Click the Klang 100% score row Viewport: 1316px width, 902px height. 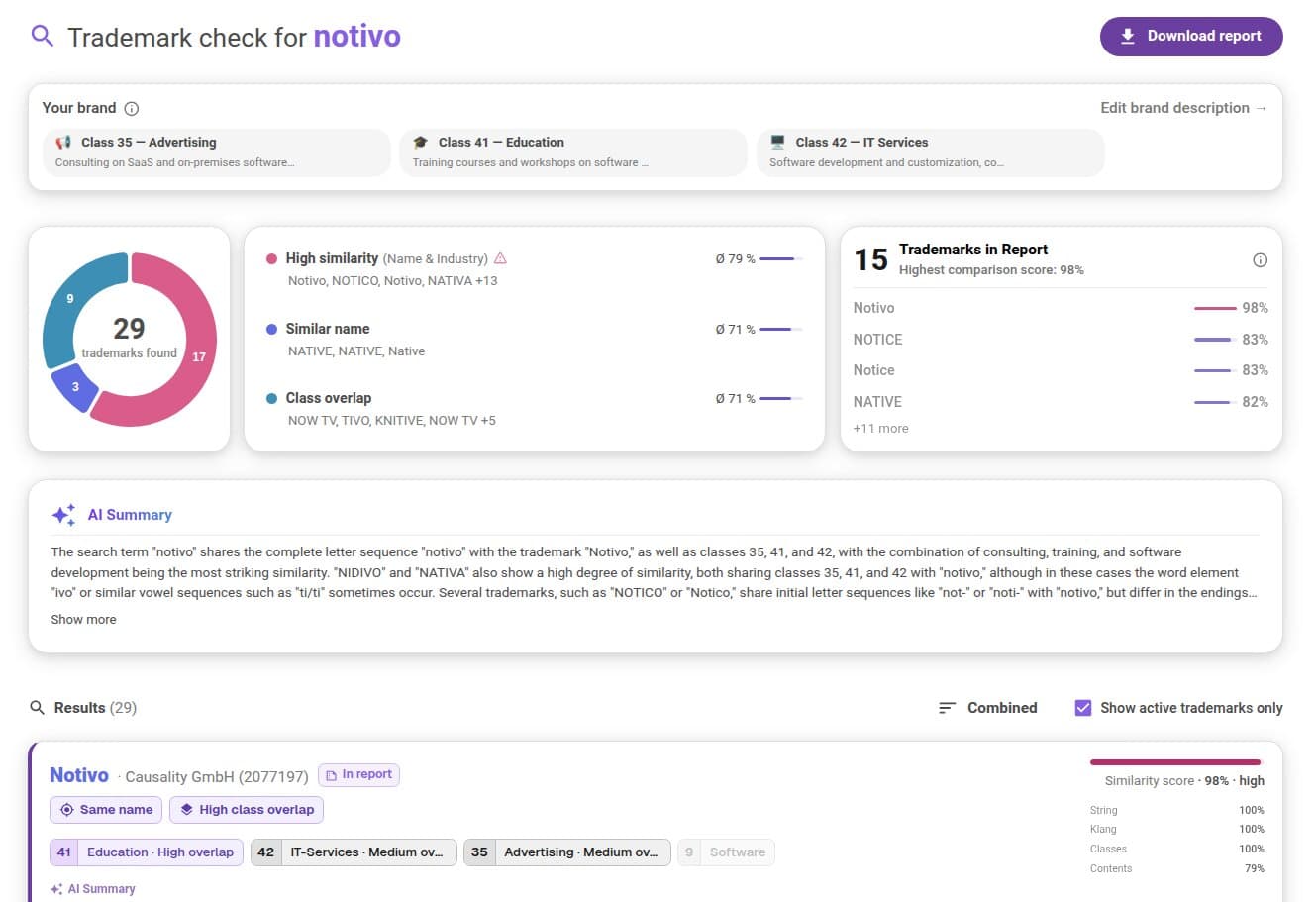coord(1176,830)
